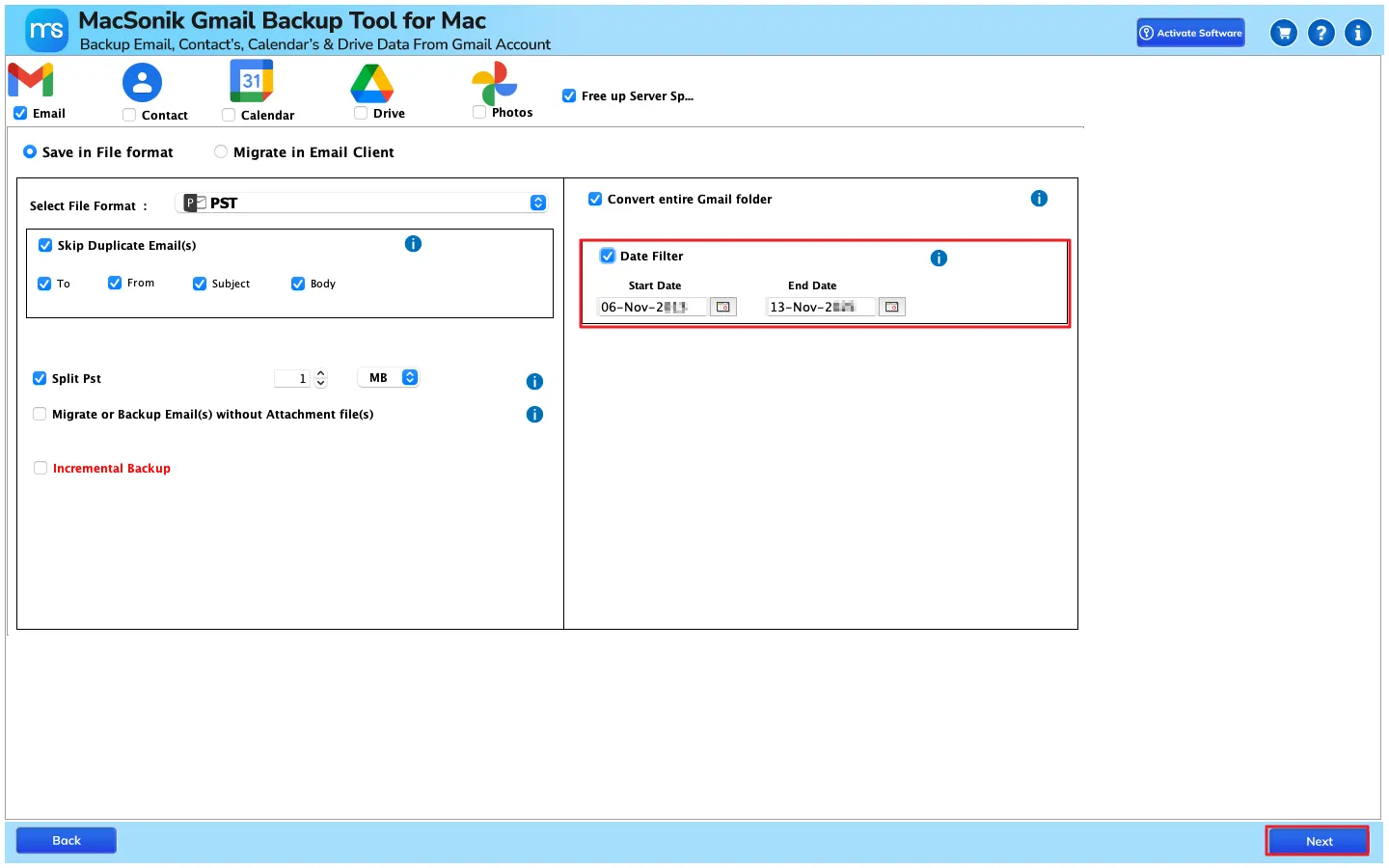This screenshot has height=868, width=1389.
Task: Show info for Split Pst option
Action: (x=534, y=382)
